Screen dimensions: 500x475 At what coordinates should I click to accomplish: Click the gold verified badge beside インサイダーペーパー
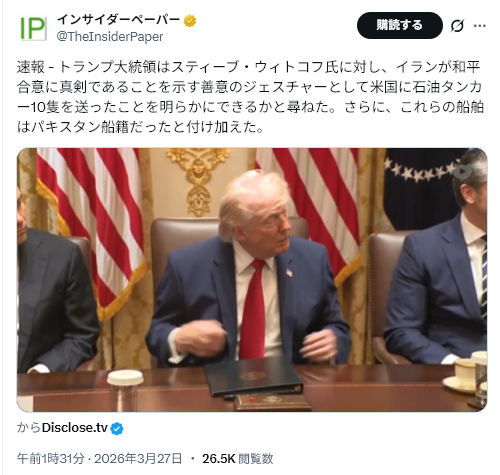click(x=190, y=21)
